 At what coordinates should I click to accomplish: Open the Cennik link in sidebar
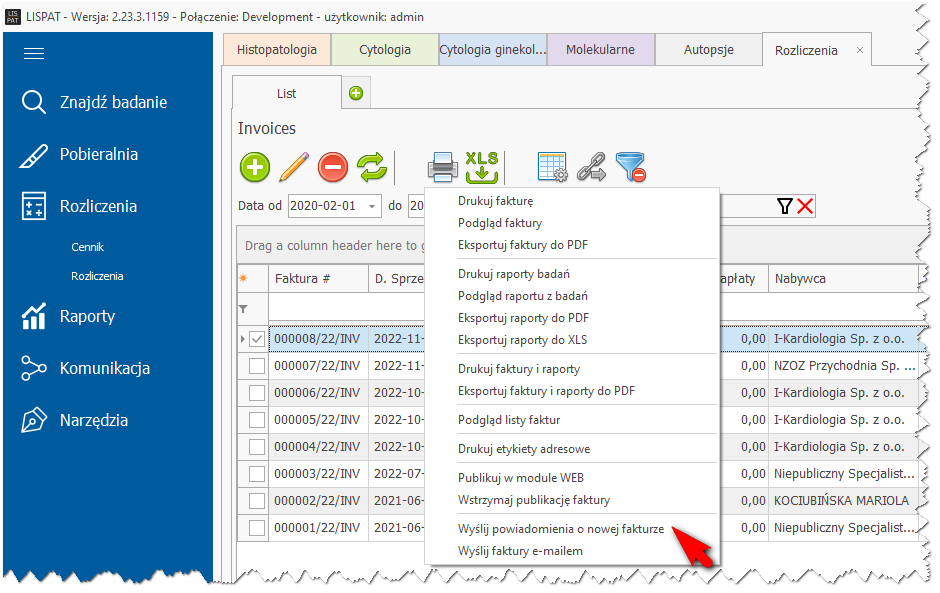pos(87,247)
